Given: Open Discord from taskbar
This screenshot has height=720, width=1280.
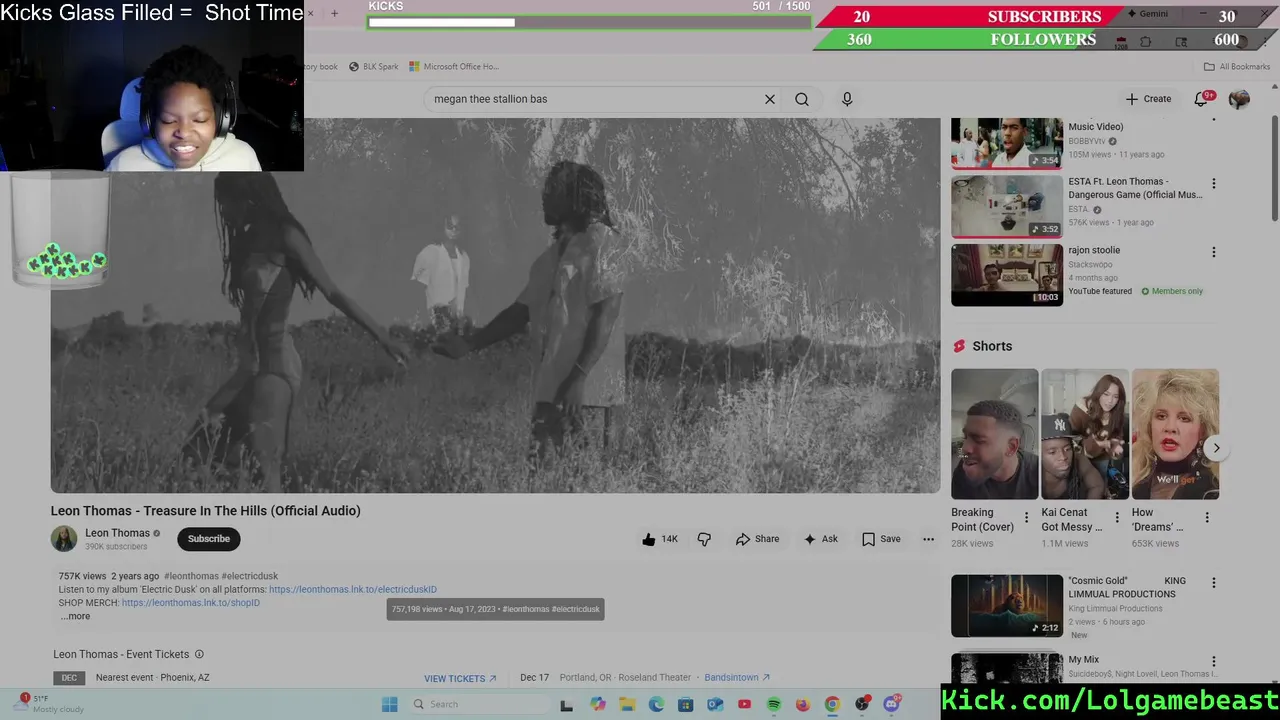Looking at the screenshot, I should [891, 704].
